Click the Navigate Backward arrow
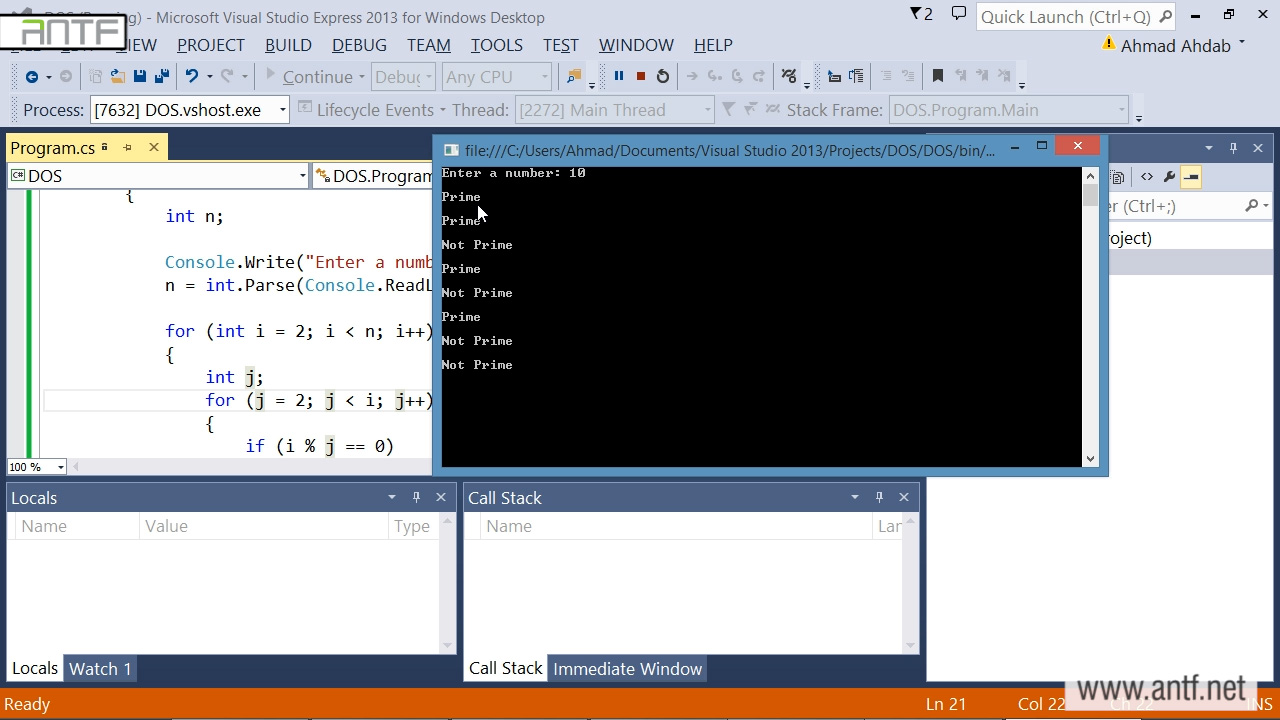Screen dimensions: 1280x720 32,76
